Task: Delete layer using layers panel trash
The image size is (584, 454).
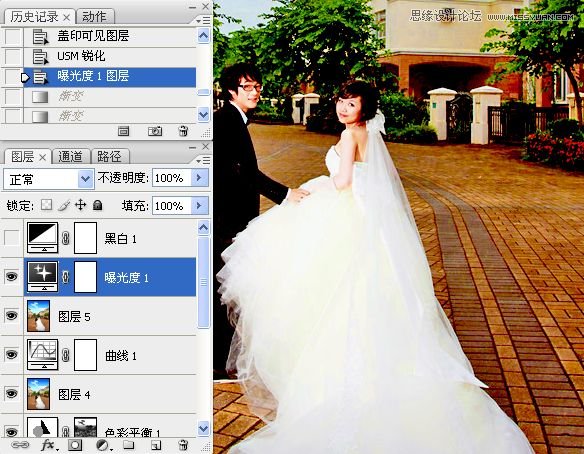Action: pos(183,445)
